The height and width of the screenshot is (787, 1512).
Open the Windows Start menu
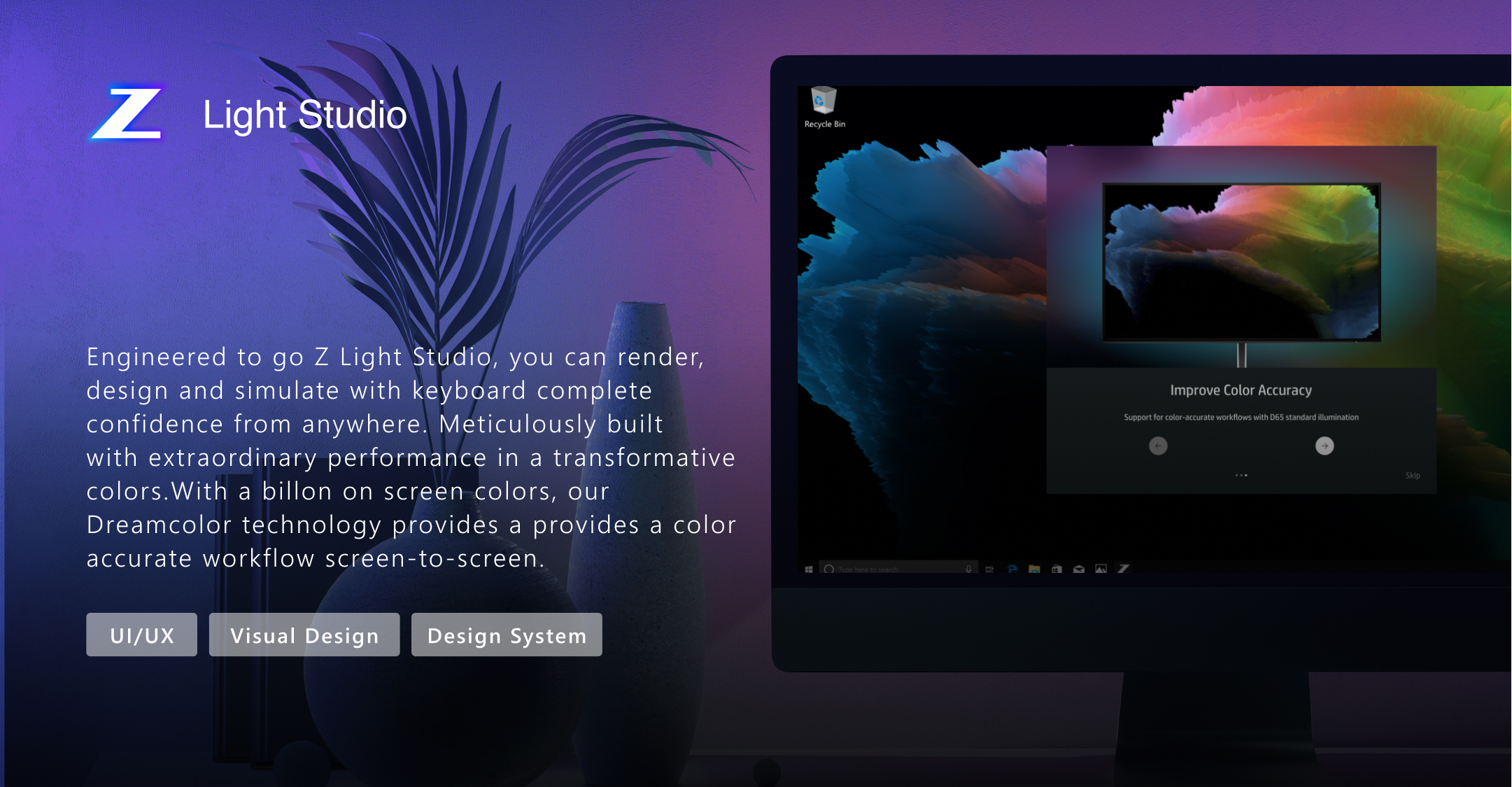pos(809,569)
